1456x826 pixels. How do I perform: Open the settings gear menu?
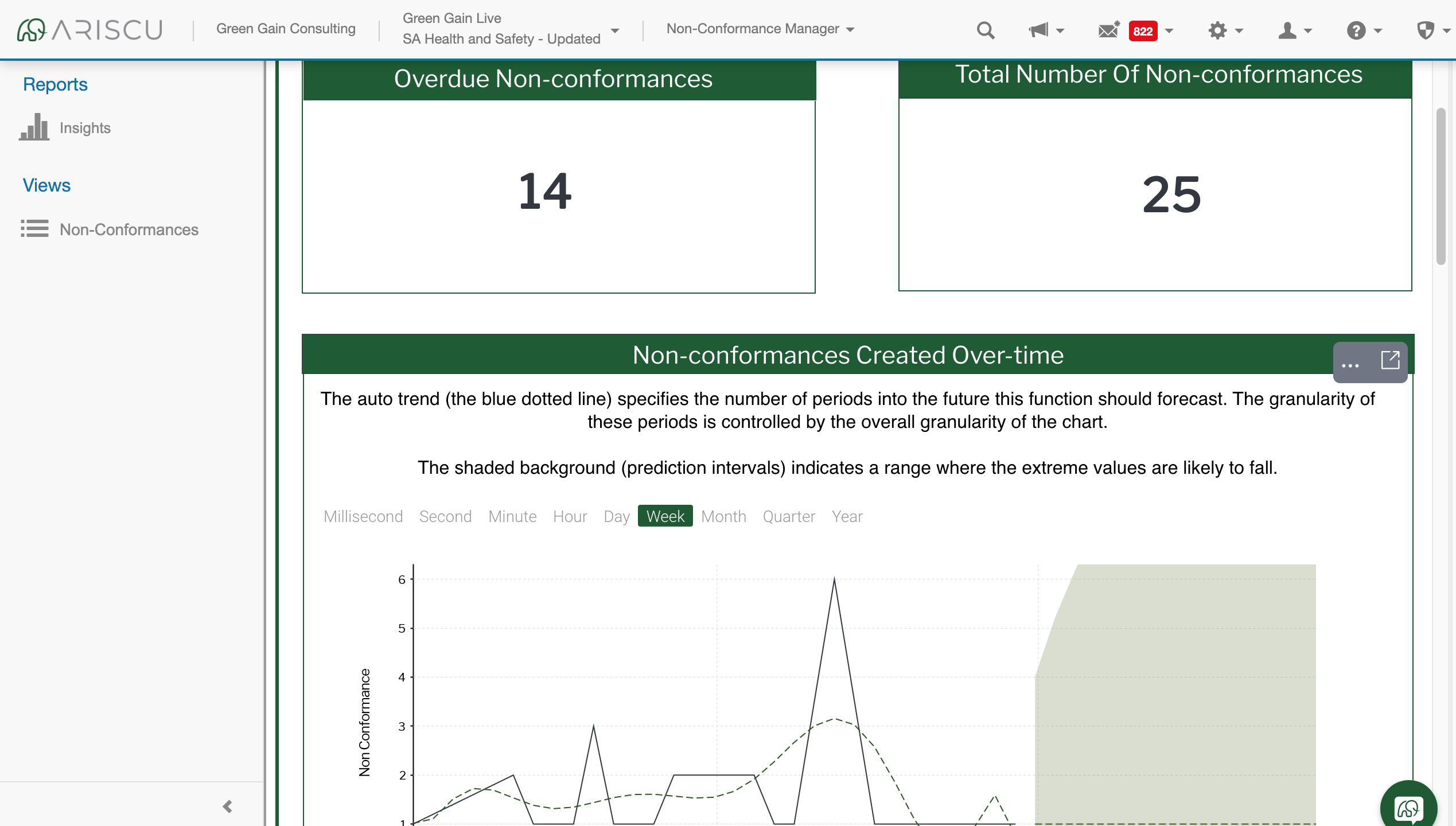pyautogui.click(x=1217, y=30)
